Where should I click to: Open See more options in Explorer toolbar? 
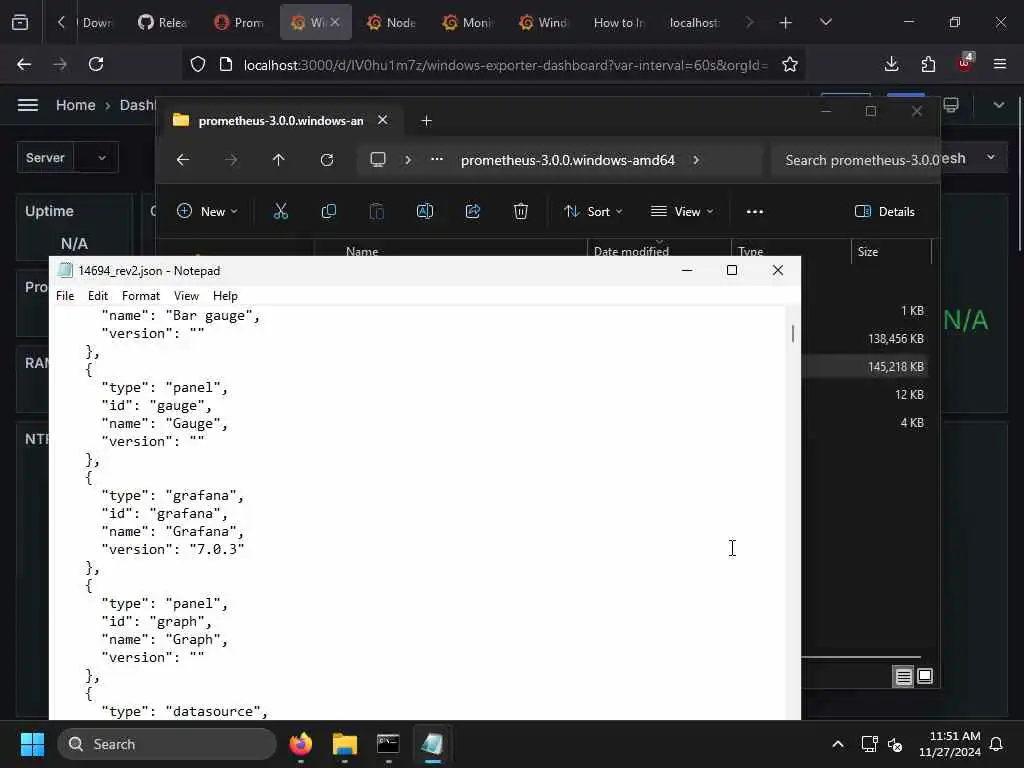tap(755, 211)
